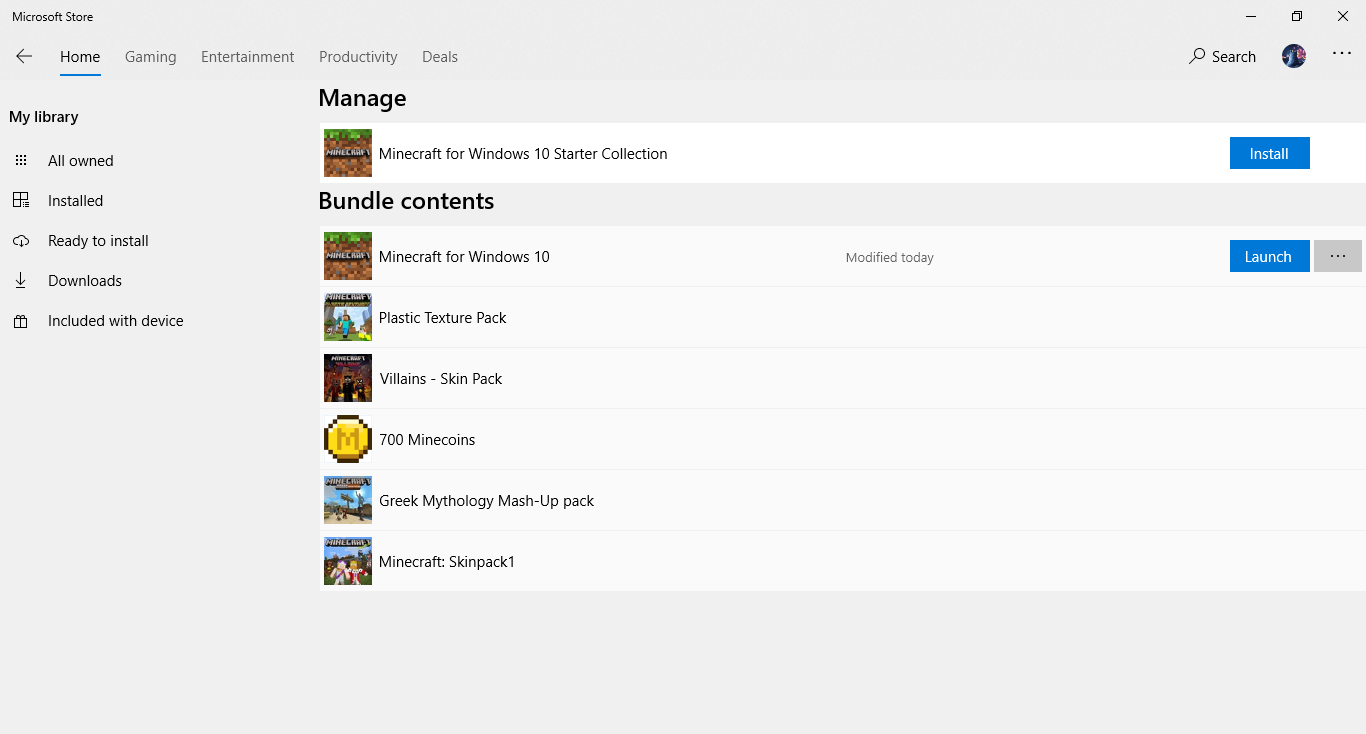Click Minecraft for Windows 10 bundle thumbnail
Image resolution: width=1366 pixels, height=734 pixels.
tap(348, 256)
